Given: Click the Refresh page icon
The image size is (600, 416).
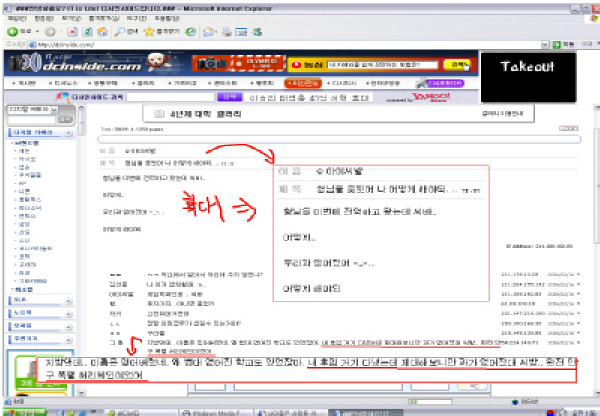Looking at the screenshot, I should click(88, 32).
